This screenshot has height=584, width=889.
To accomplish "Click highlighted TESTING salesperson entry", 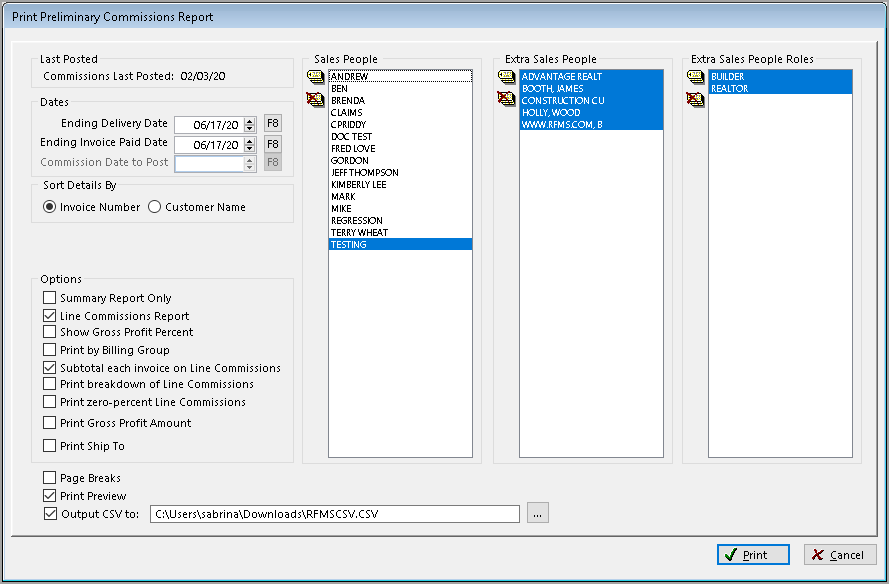I will click(400, 244).
